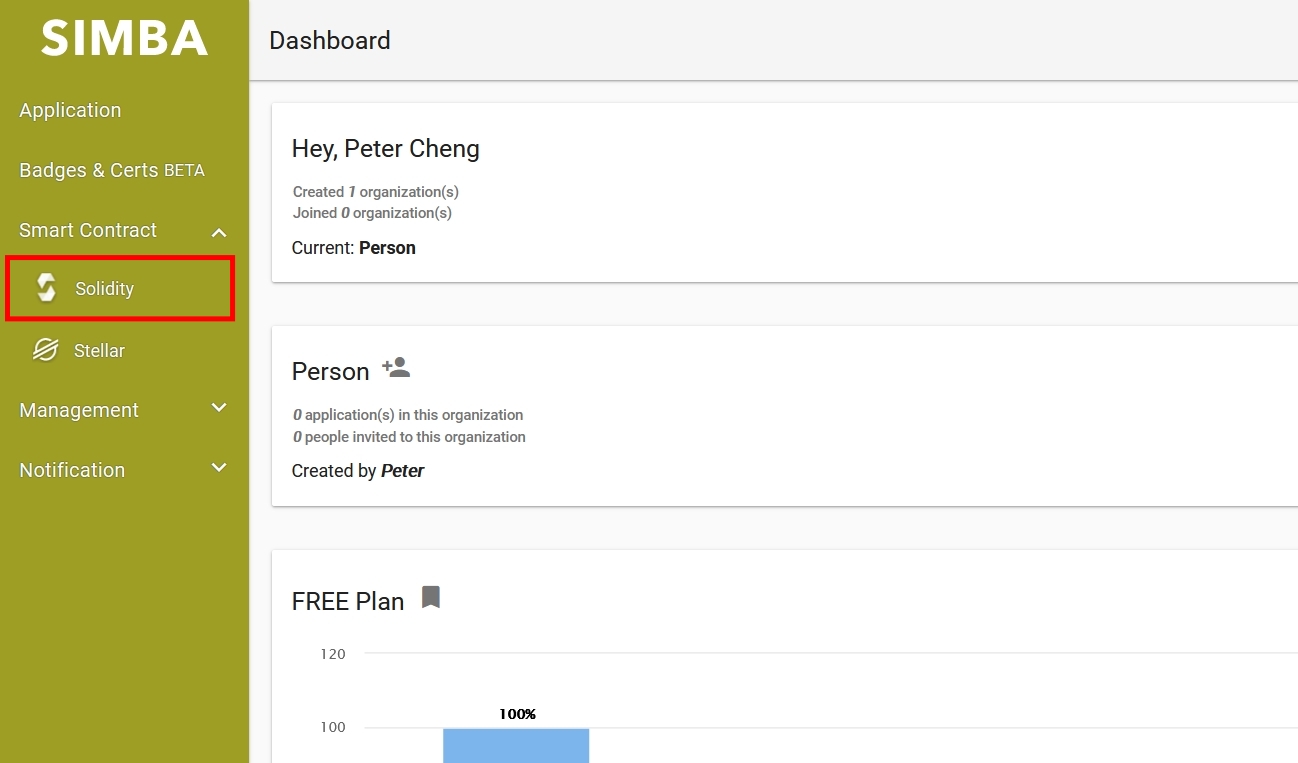This screenshot has height=763, width=1298.
Task: Expand the Management chevron
Action: 219,408
